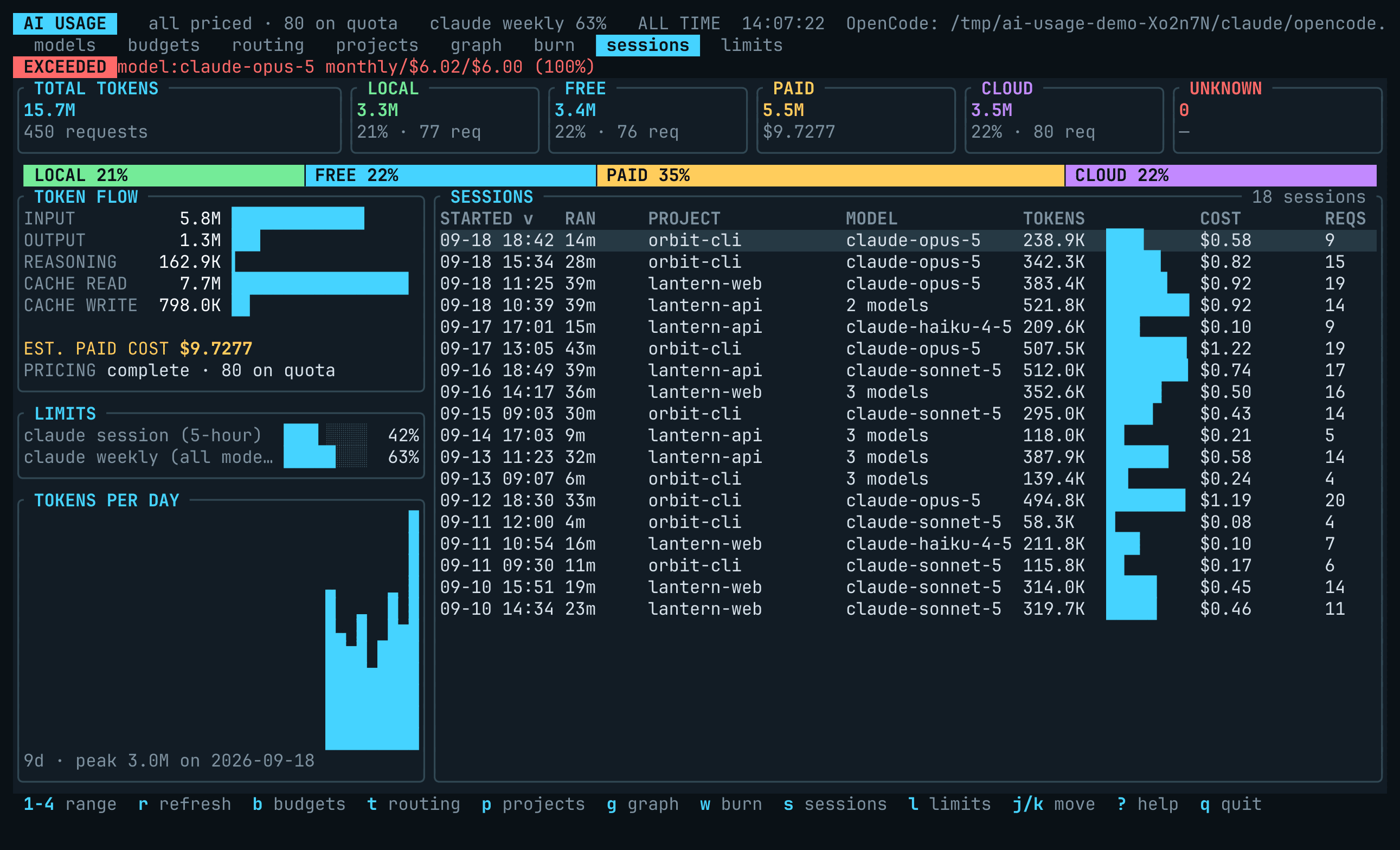The width and height of the screenshot is (1400, 850).
Task: Select the 09-14 17:03 lantern-api session
Action: click(x=908, y=435)
